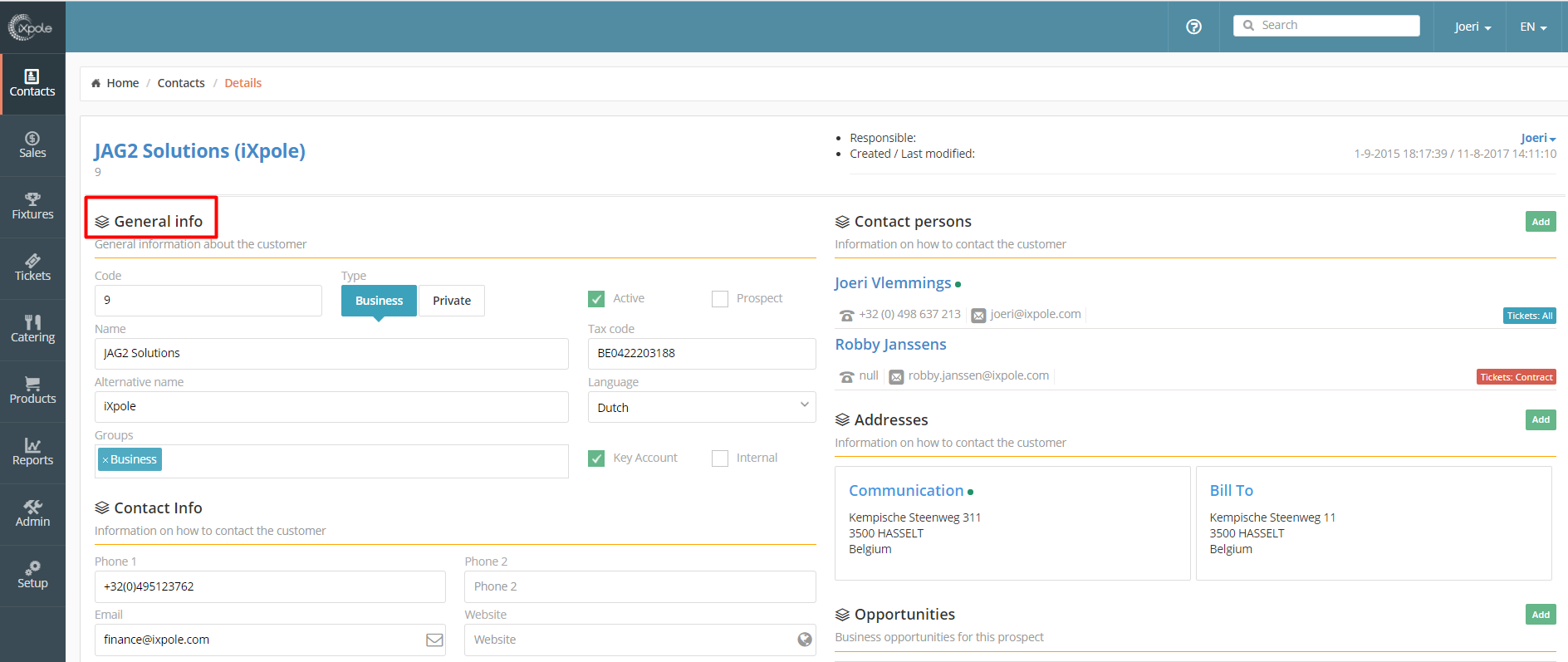Open the Catering sidebar section
The height and width of the screenshot is (662, 1568).
click(32, 330)
